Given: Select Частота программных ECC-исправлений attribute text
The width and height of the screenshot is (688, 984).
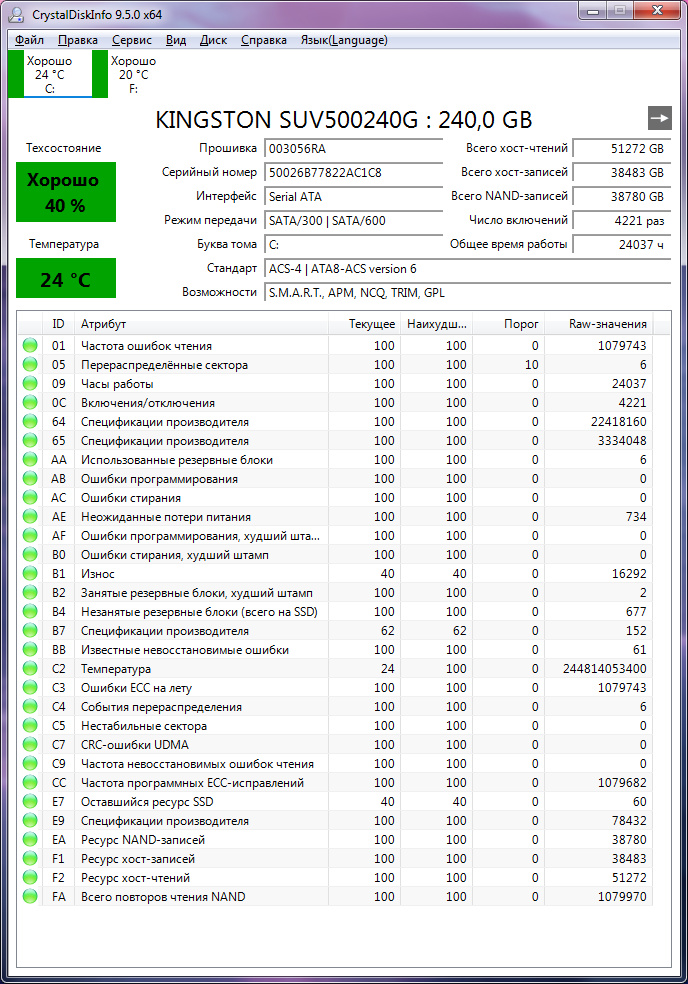Looking at the screenshot, I should click(193, 783).
